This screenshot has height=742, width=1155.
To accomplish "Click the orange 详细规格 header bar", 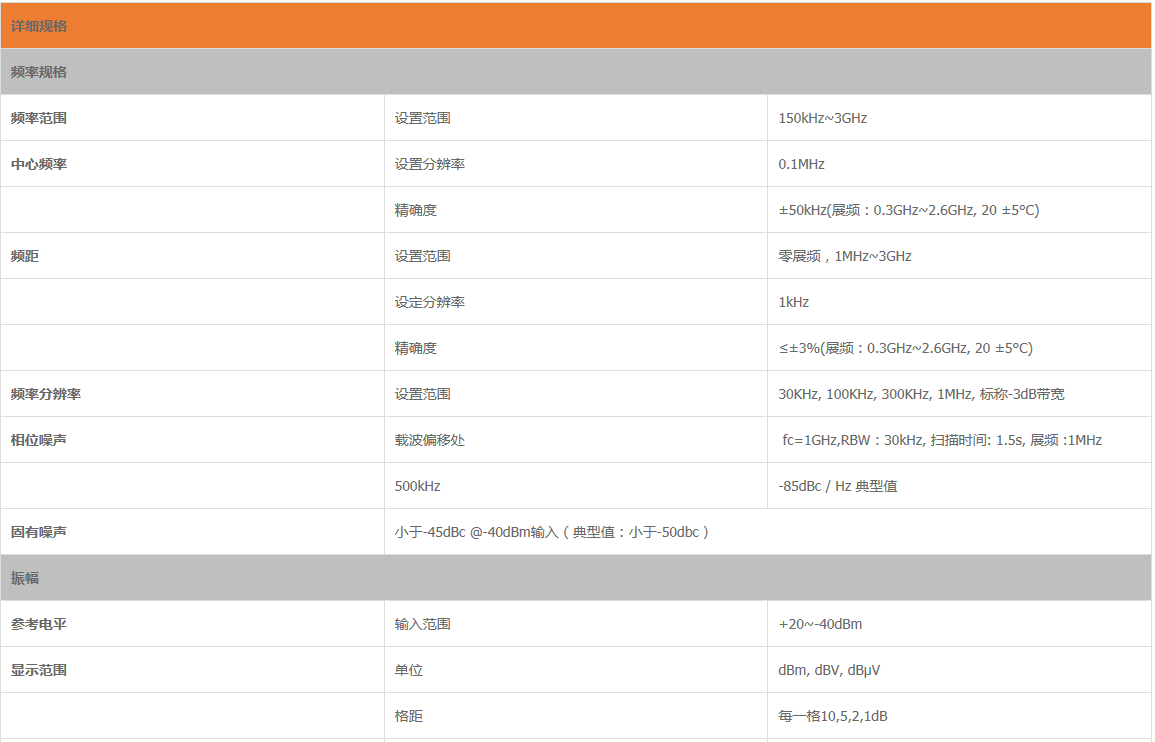I will (x=575, y=26).
